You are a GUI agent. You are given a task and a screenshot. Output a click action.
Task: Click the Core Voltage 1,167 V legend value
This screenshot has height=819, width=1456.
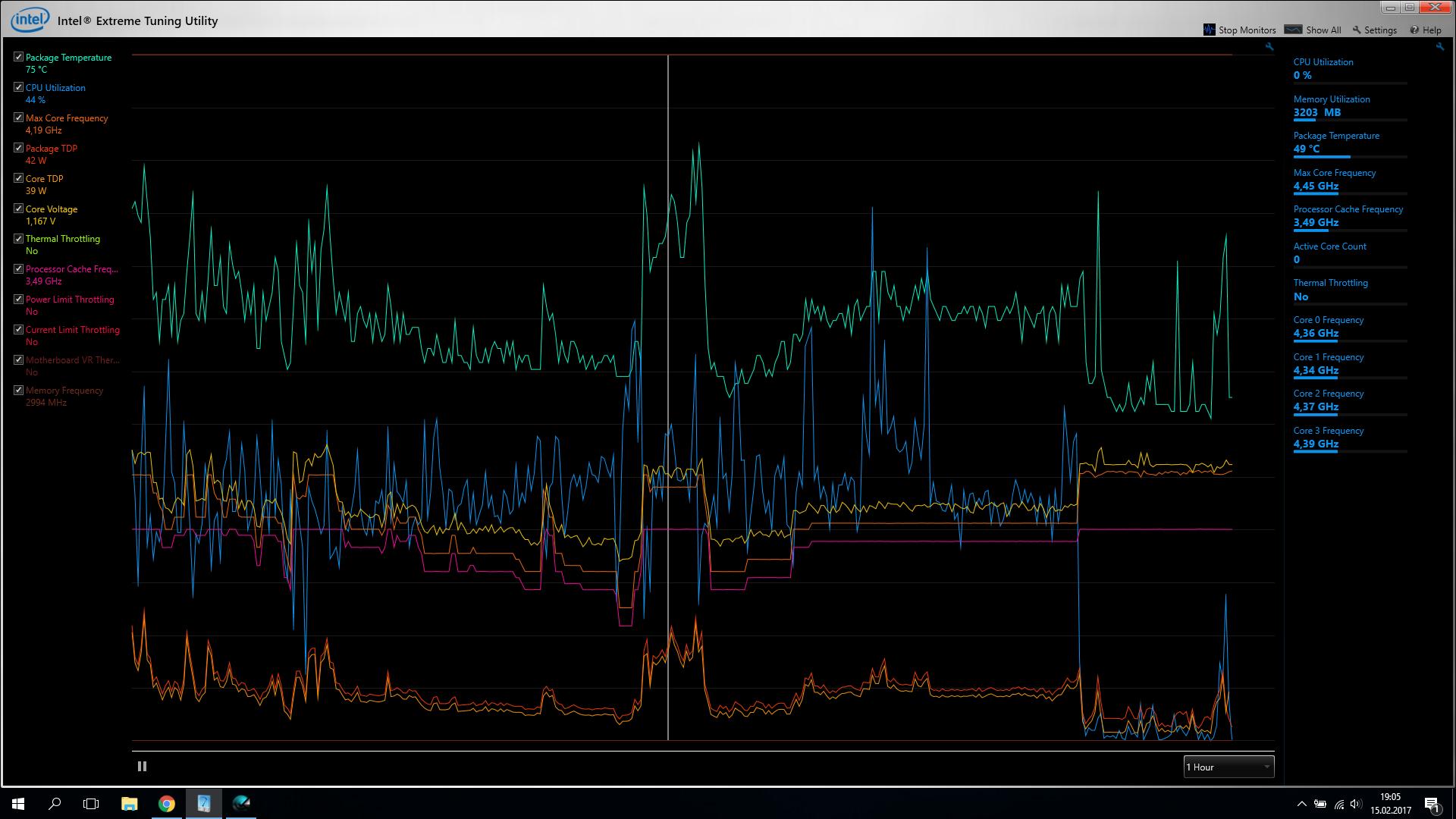[41, 221]
